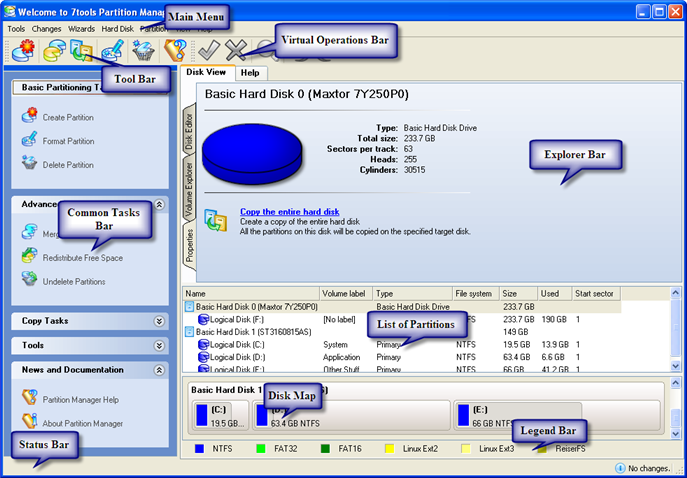Expand the Copy Tasks section

click(x=158, y=321)
